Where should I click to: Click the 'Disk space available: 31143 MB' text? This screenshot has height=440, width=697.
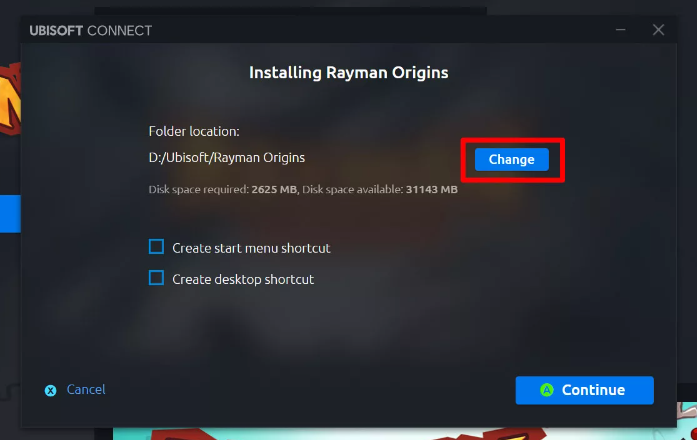click(380, 189)
